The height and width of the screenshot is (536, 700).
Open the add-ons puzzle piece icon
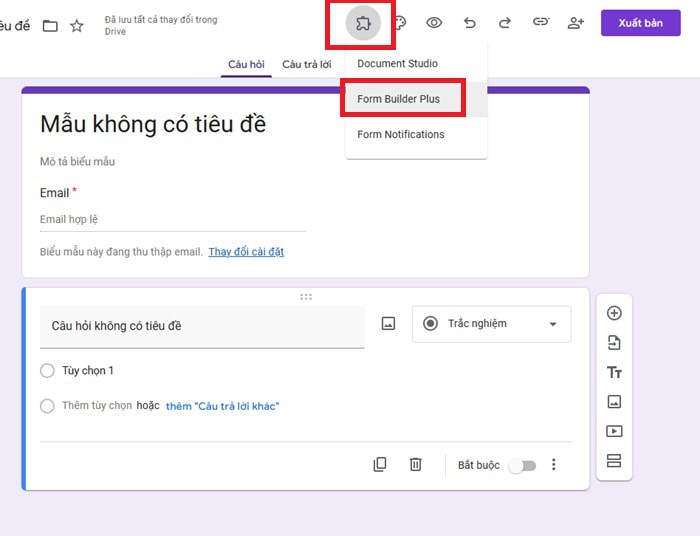point(362,23)
